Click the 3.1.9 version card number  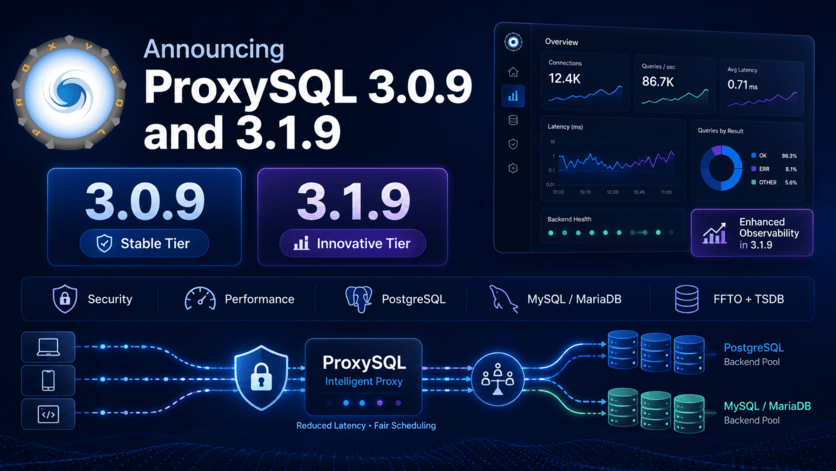(x=353, y=202)
